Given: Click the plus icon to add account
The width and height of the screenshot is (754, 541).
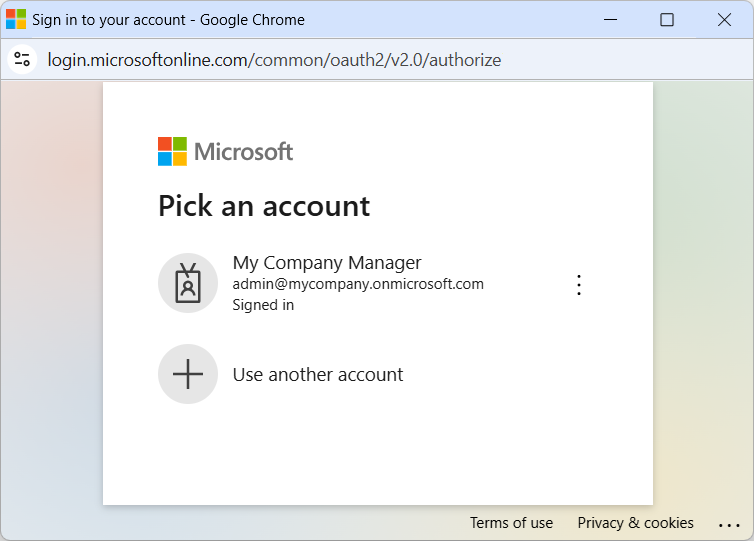Looking at the screenshot, I should (188, 374).
